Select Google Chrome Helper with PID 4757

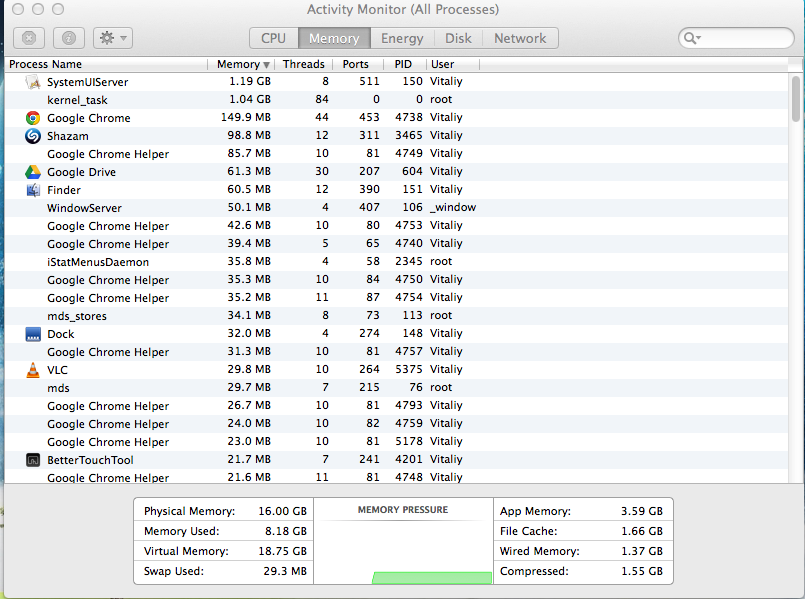click(396, 352)
